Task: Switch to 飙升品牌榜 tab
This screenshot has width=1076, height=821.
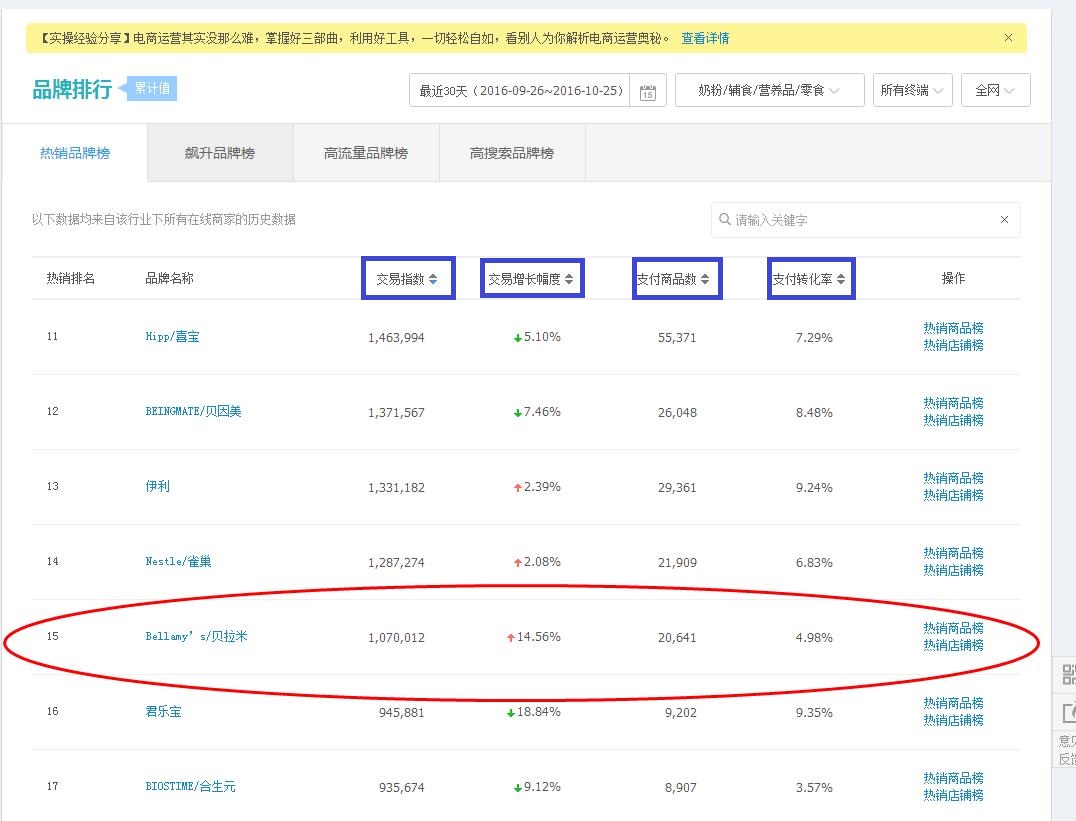Action: 220,153
